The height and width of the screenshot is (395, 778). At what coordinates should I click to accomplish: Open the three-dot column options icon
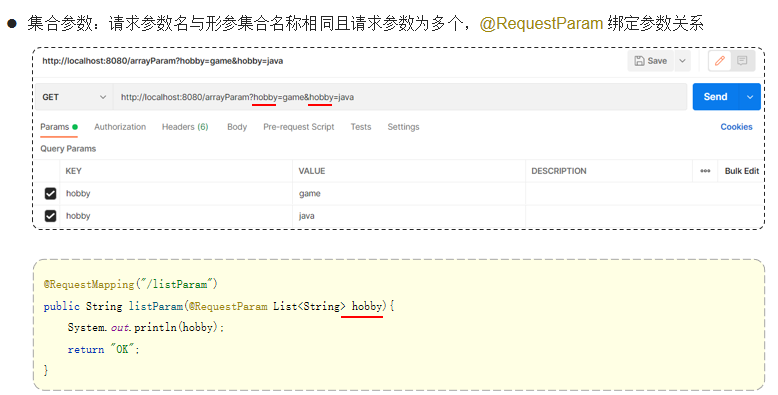(x=705, y=171)
